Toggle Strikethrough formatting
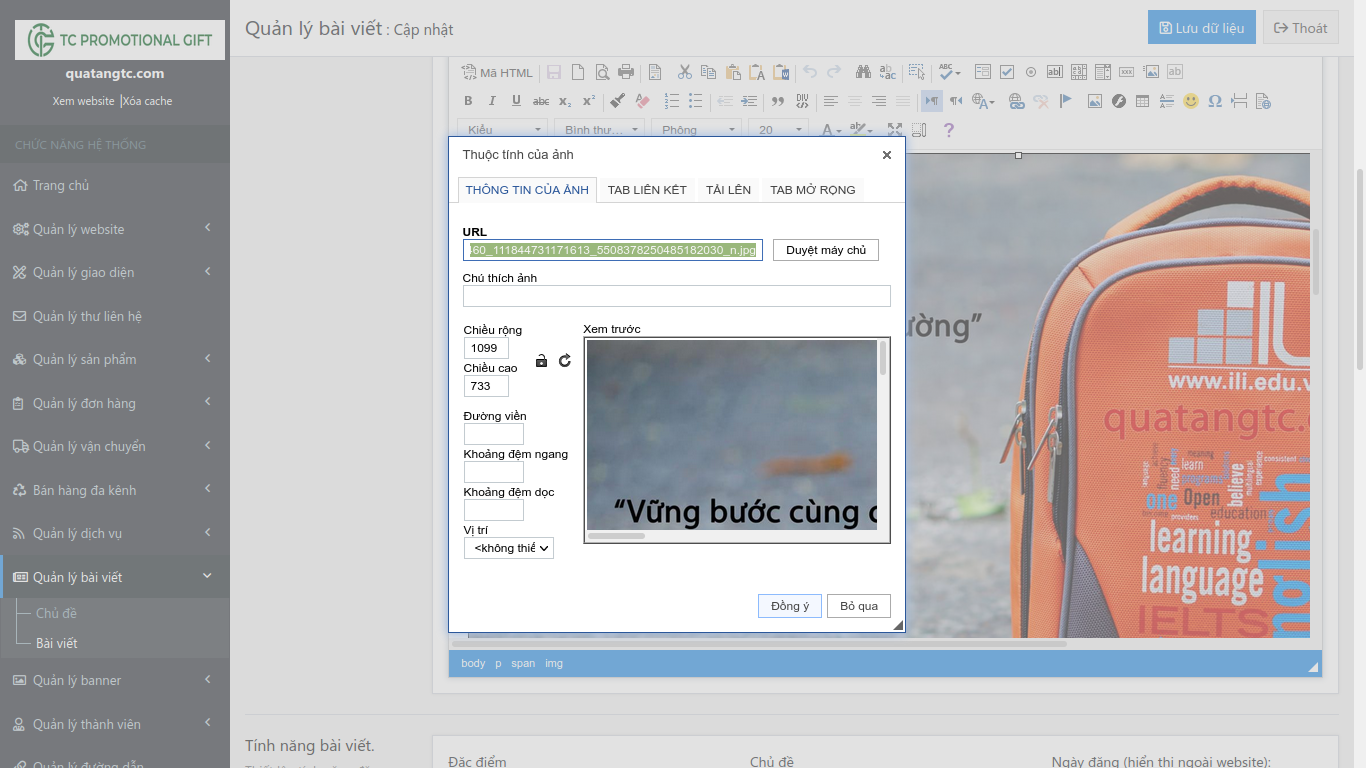Image resolution: width=1366 pixels, height=768 pixels. click(541, 101)
